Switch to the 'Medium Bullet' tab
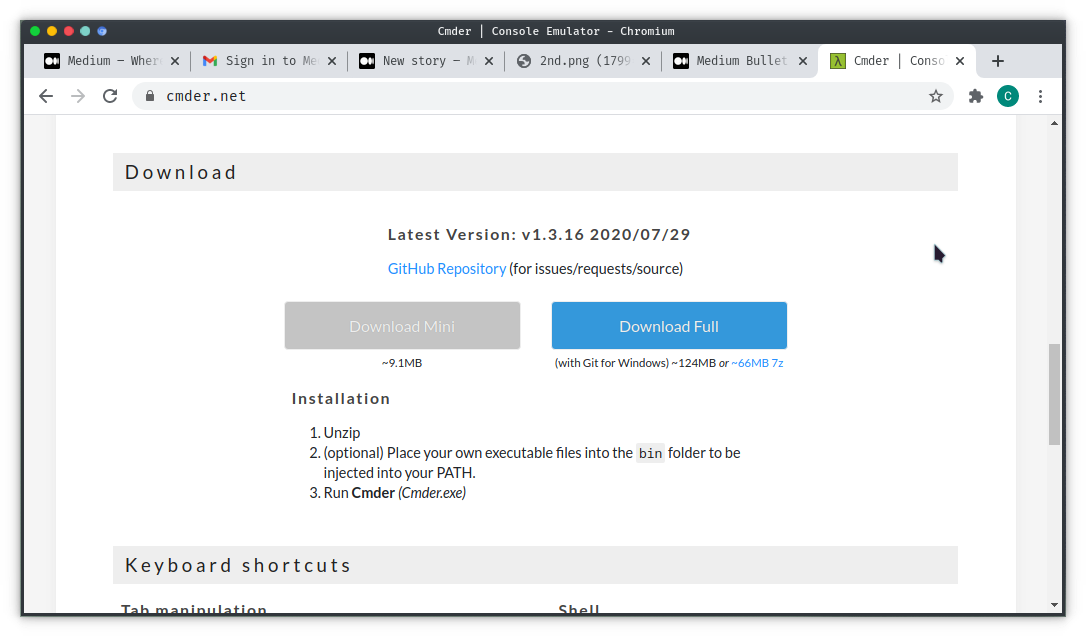 (741, 61)
